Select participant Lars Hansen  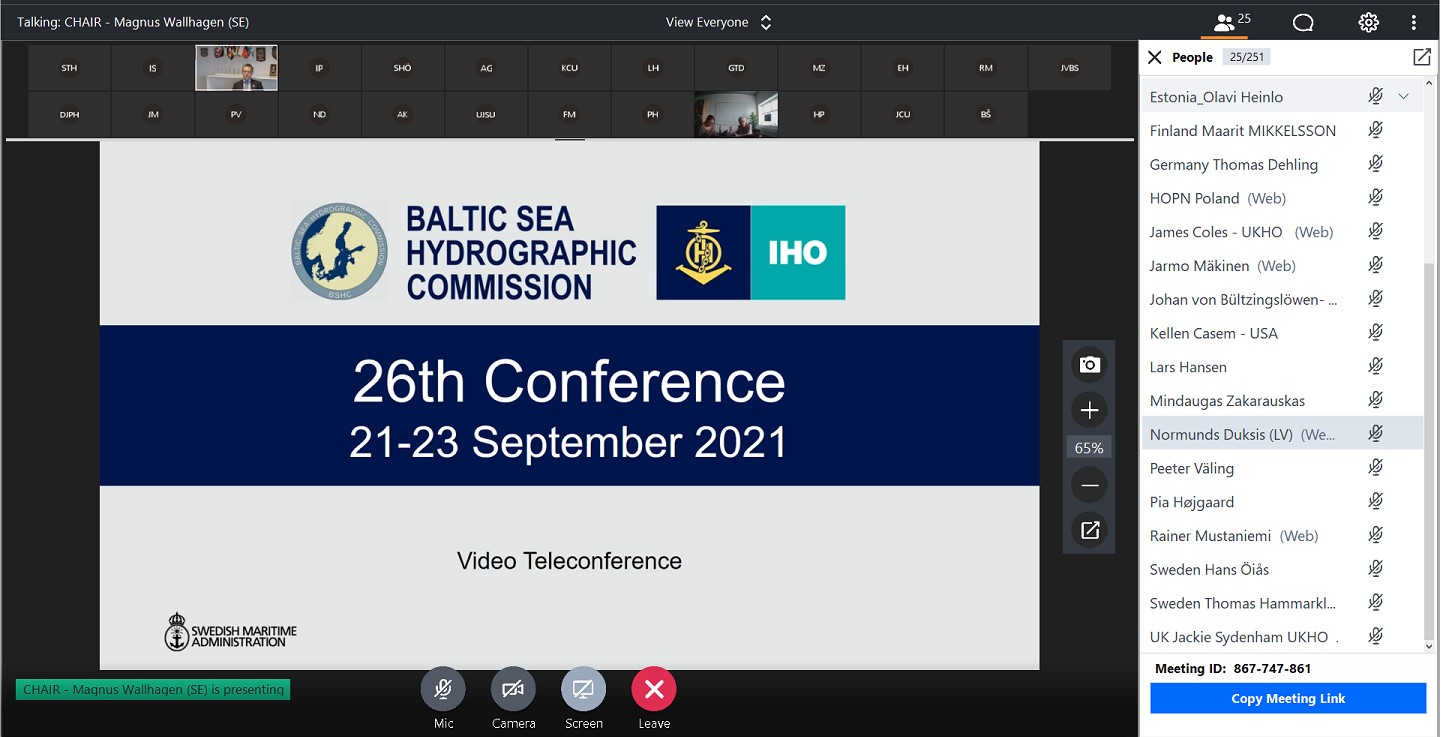click(1282, 367)
